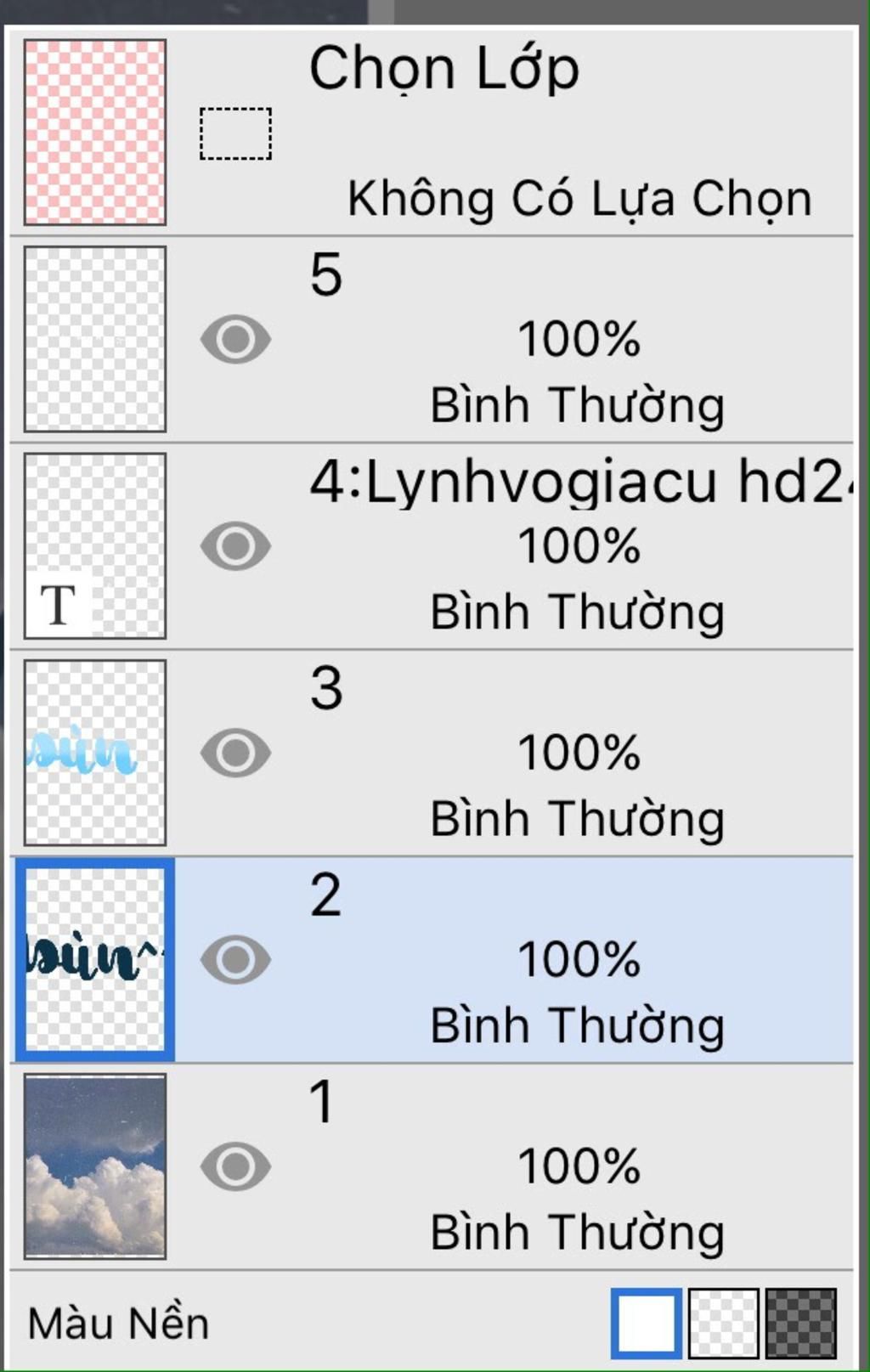This screenshot has width=870, height=1372.
Task: Open layer 5's empty transparent thumbnail
Action: tap(95, 339)
